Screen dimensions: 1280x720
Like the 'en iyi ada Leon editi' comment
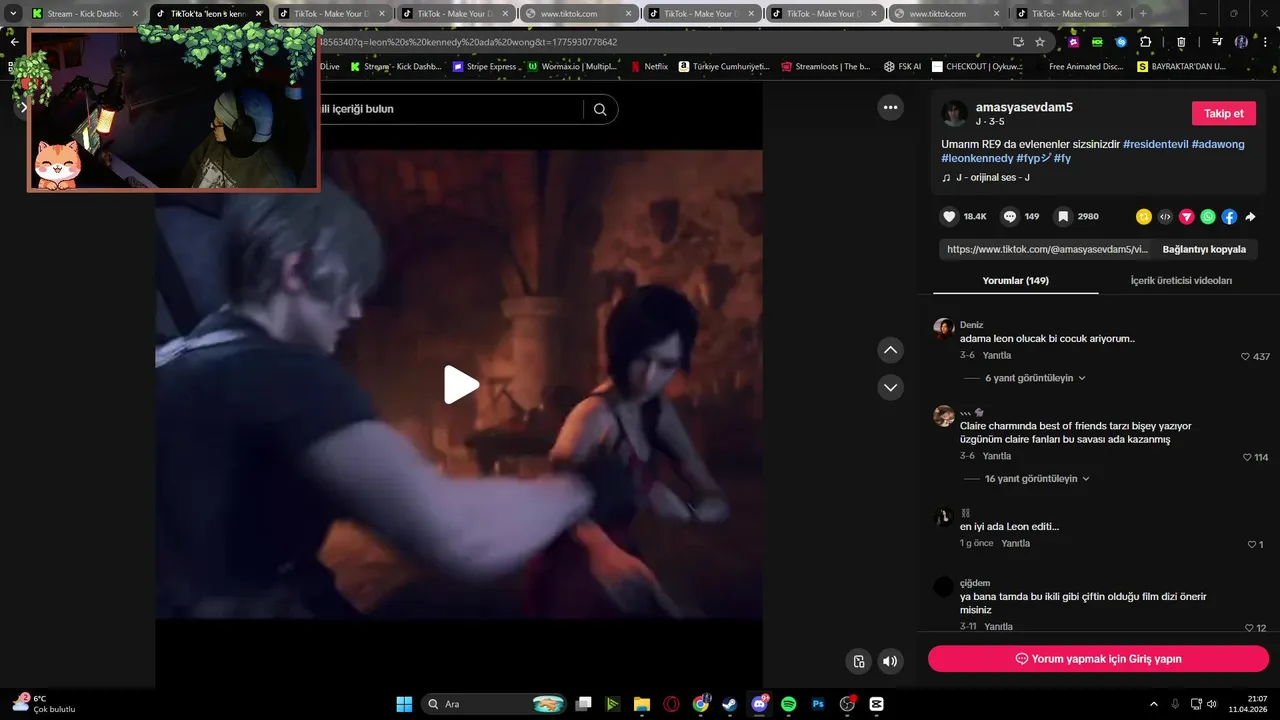pyautogui.click(x=1252, y=545)
